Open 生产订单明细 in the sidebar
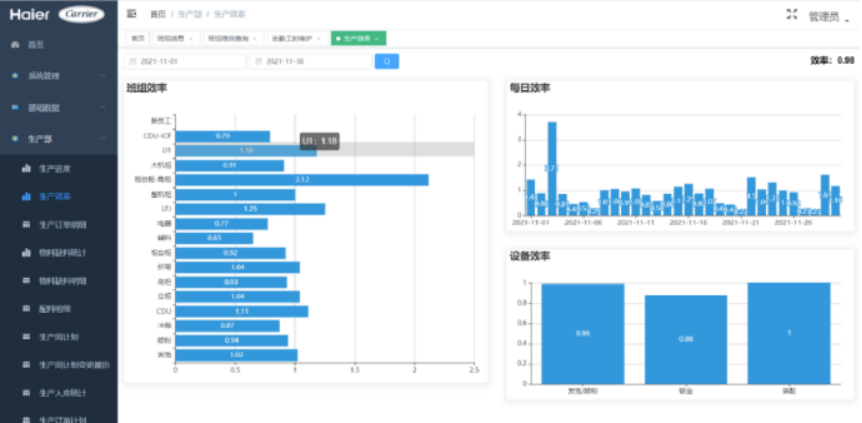Viewport: 862px width, 423px height. point(61,225)
